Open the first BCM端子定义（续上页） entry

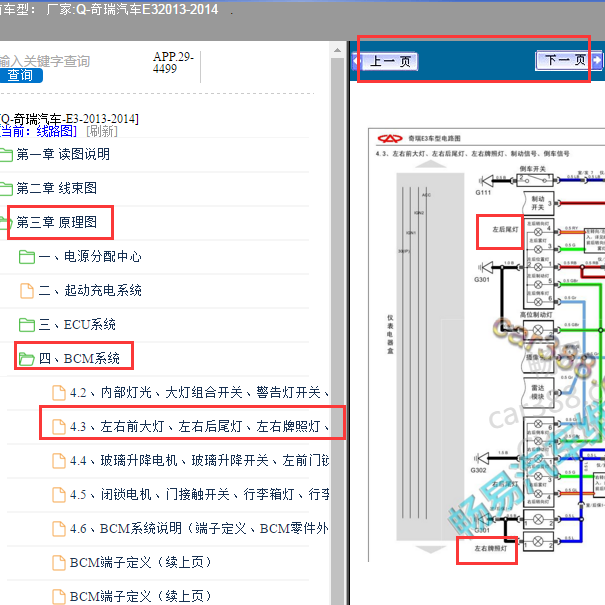pyautogui.click(x=140, y=563)
